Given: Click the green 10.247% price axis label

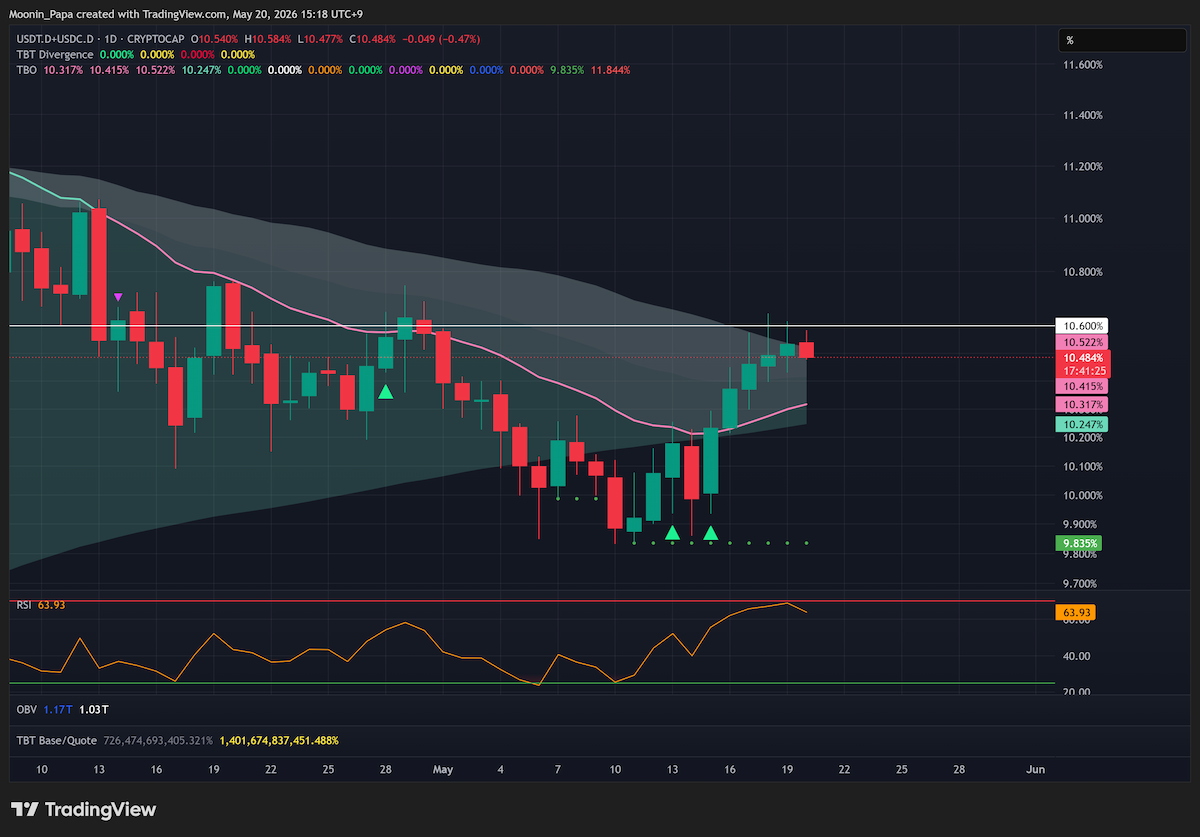Looking at the screenshot, I should click(1081, 424).
